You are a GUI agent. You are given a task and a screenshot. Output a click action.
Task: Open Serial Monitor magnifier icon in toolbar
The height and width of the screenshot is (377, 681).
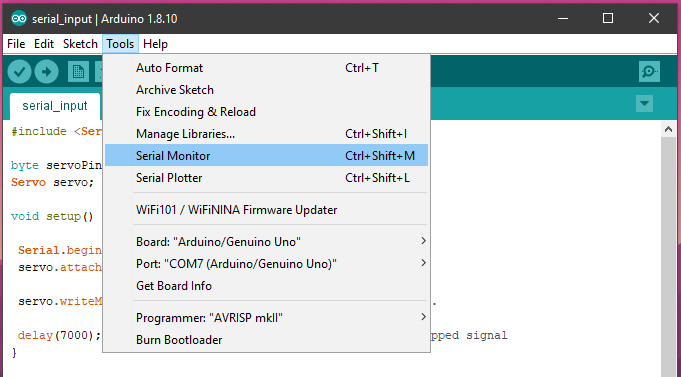(x=649, y=72)
